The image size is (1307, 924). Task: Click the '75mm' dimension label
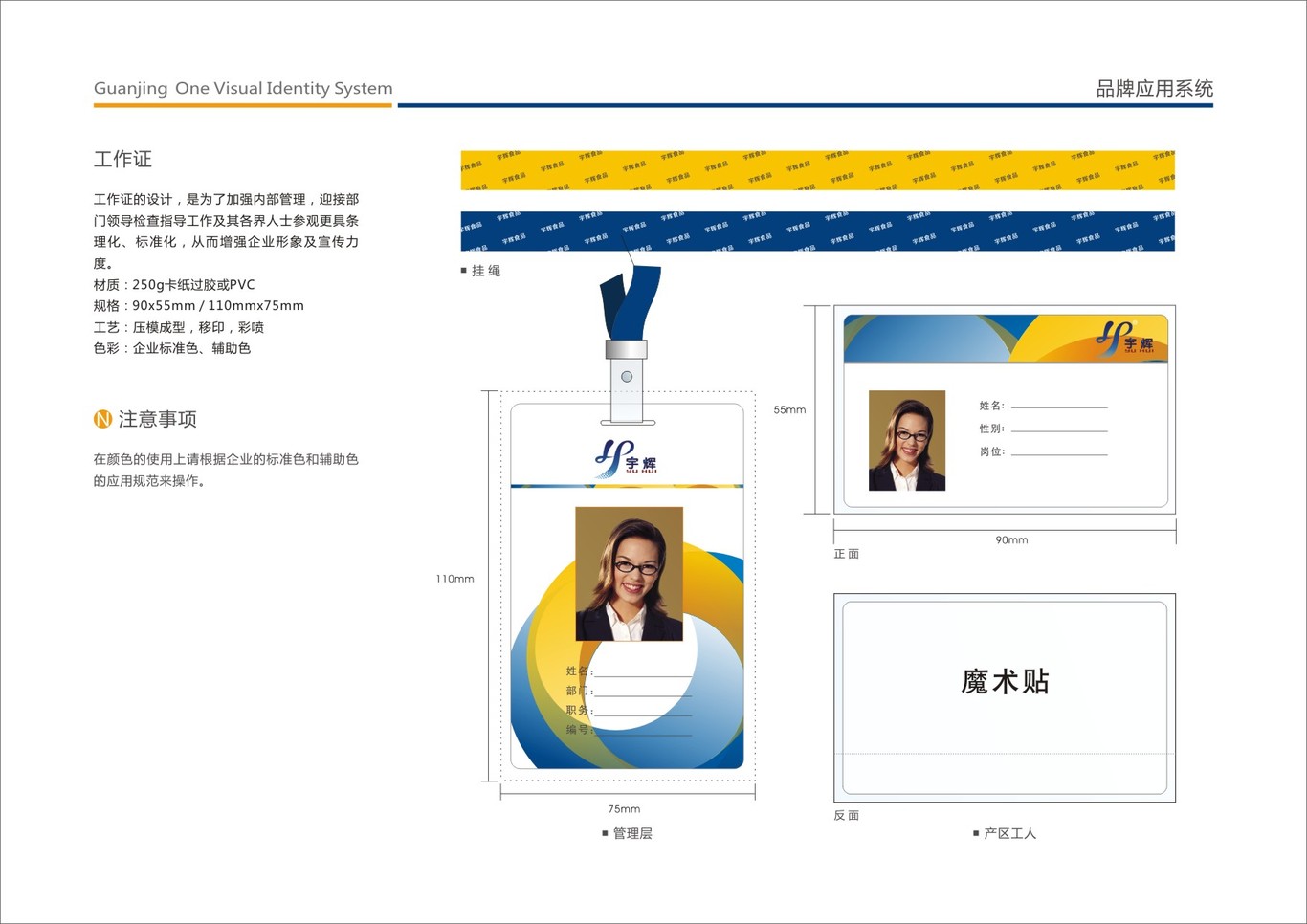[624, 809]
